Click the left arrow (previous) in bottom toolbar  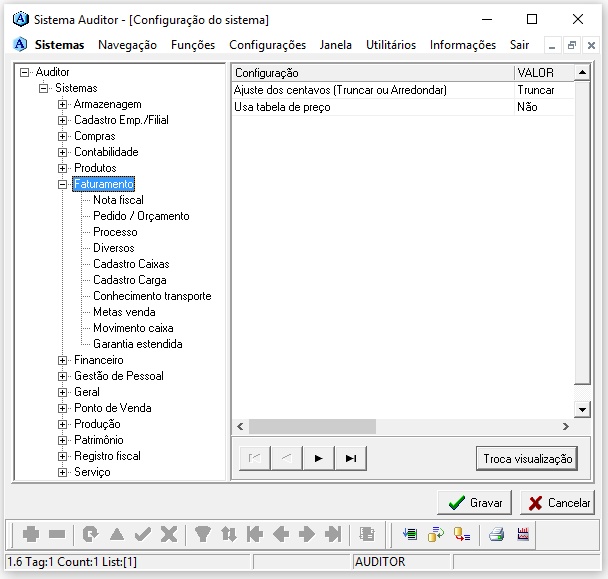tap(281, 534)
